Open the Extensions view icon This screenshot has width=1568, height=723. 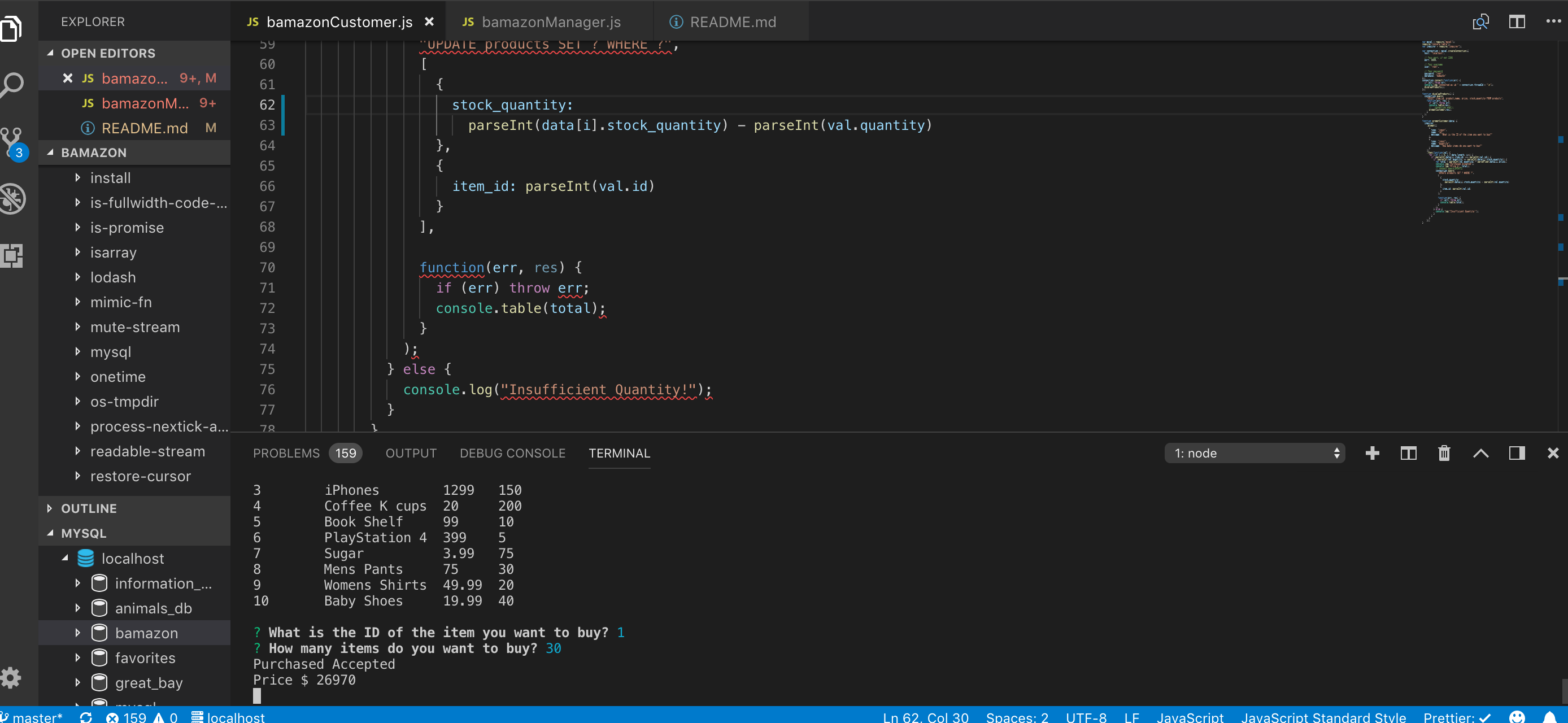(12, 255)
